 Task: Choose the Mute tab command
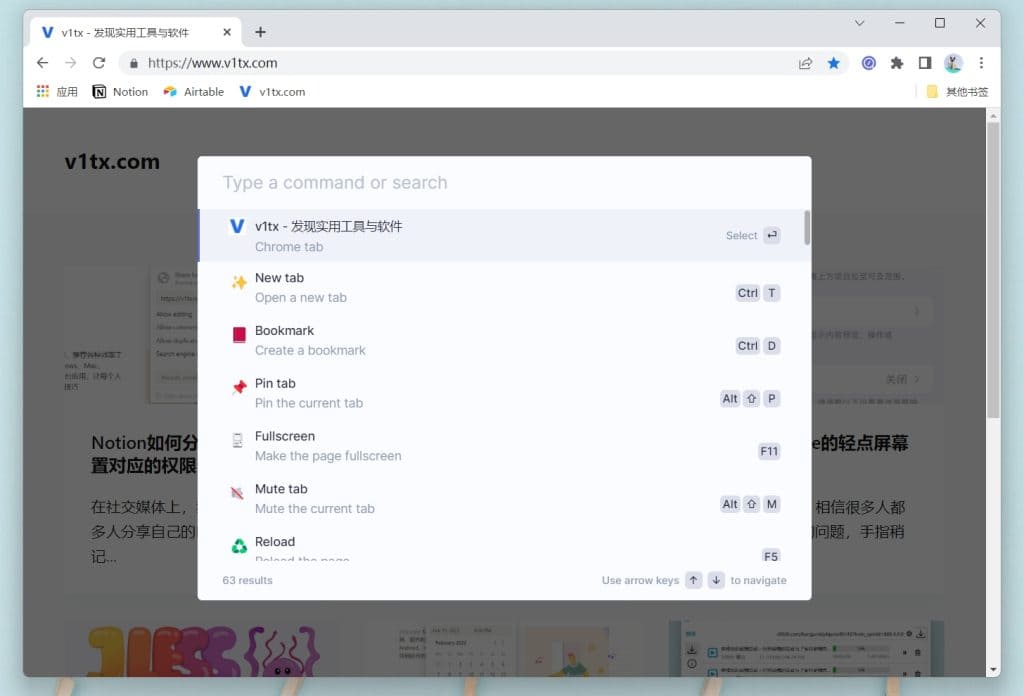pyautogui.click(x=500, y=499)
